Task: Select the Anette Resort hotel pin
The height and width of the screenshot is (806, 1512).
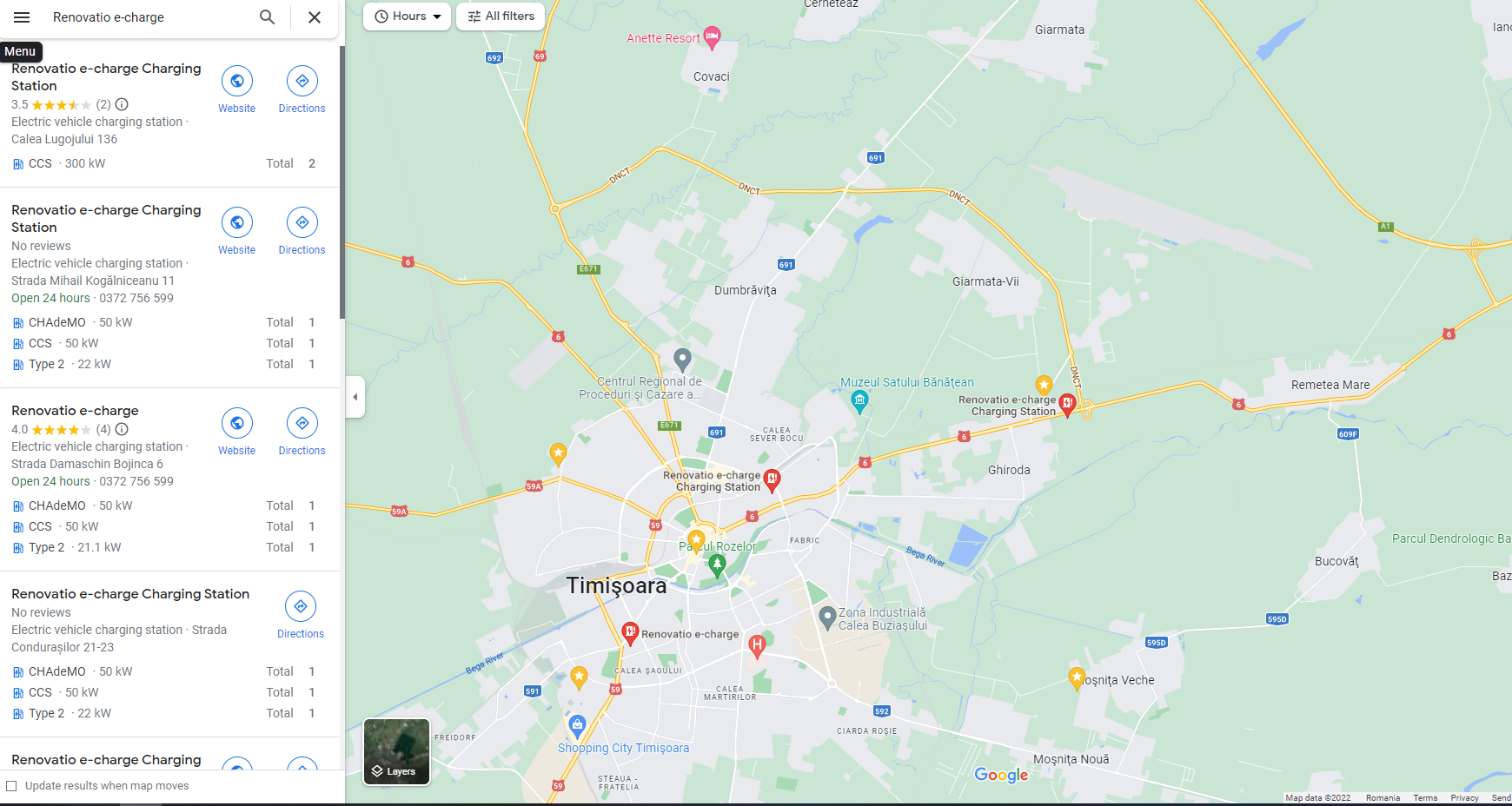Action: [712, 37]
